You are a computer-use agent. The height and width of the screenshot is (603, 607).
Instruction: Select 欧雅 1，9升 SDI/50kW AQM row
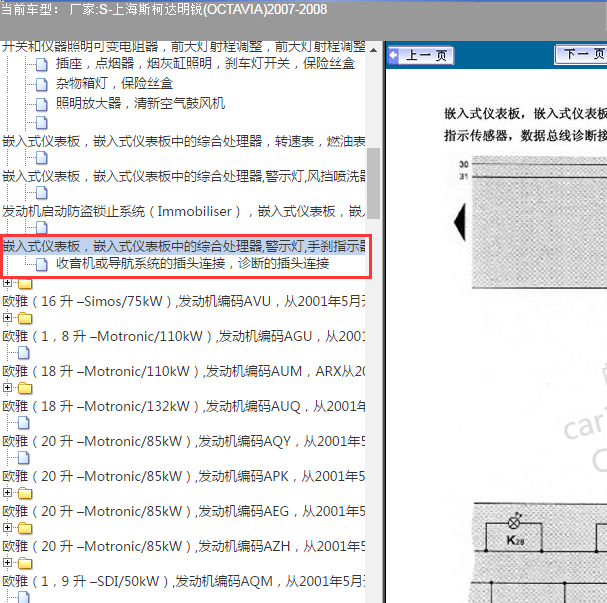click(x=184, y=581)
